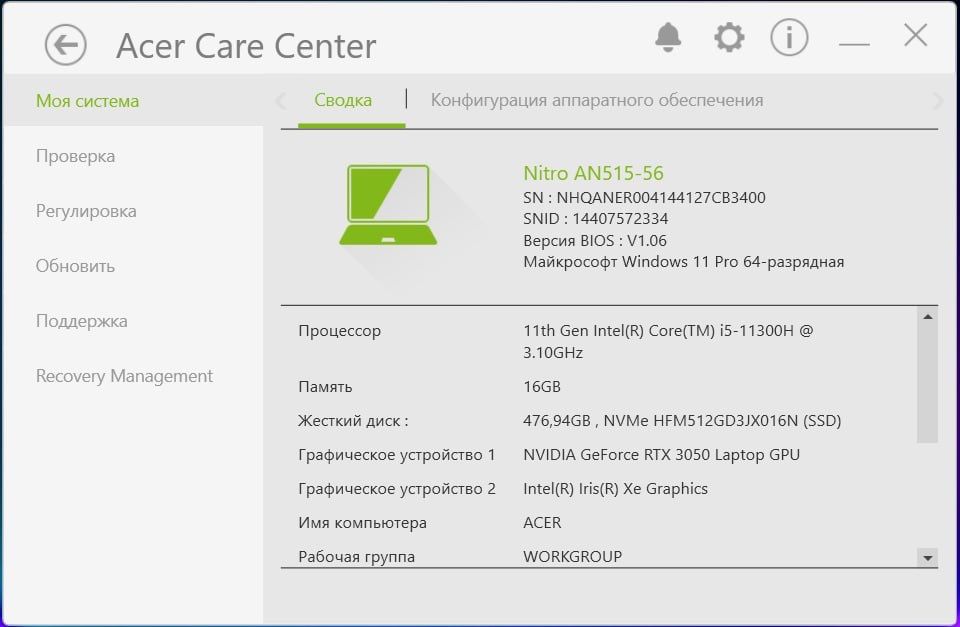Click left tab scroll chevron
The width and height of the screenshot is (960, 627).
click(282, 101)
